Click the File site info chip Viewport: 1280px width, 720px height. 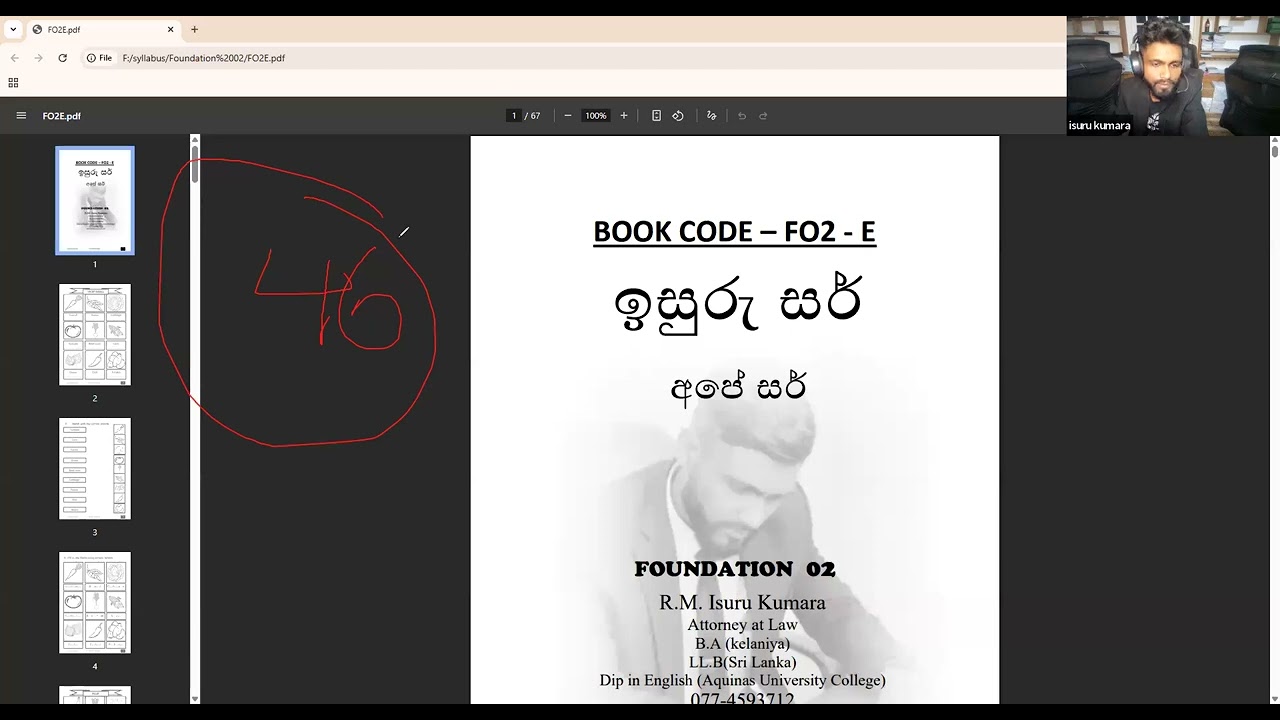pyautogui.click(x=99, y=58)
